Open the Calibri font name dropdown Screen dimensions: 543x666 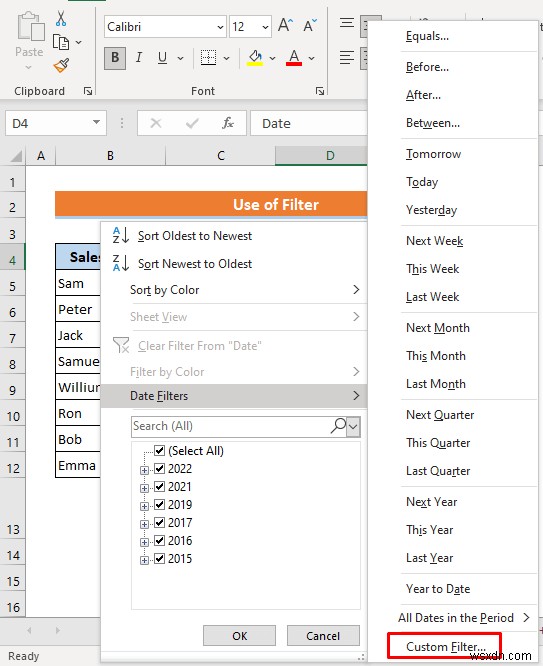(x=221, y=27)
